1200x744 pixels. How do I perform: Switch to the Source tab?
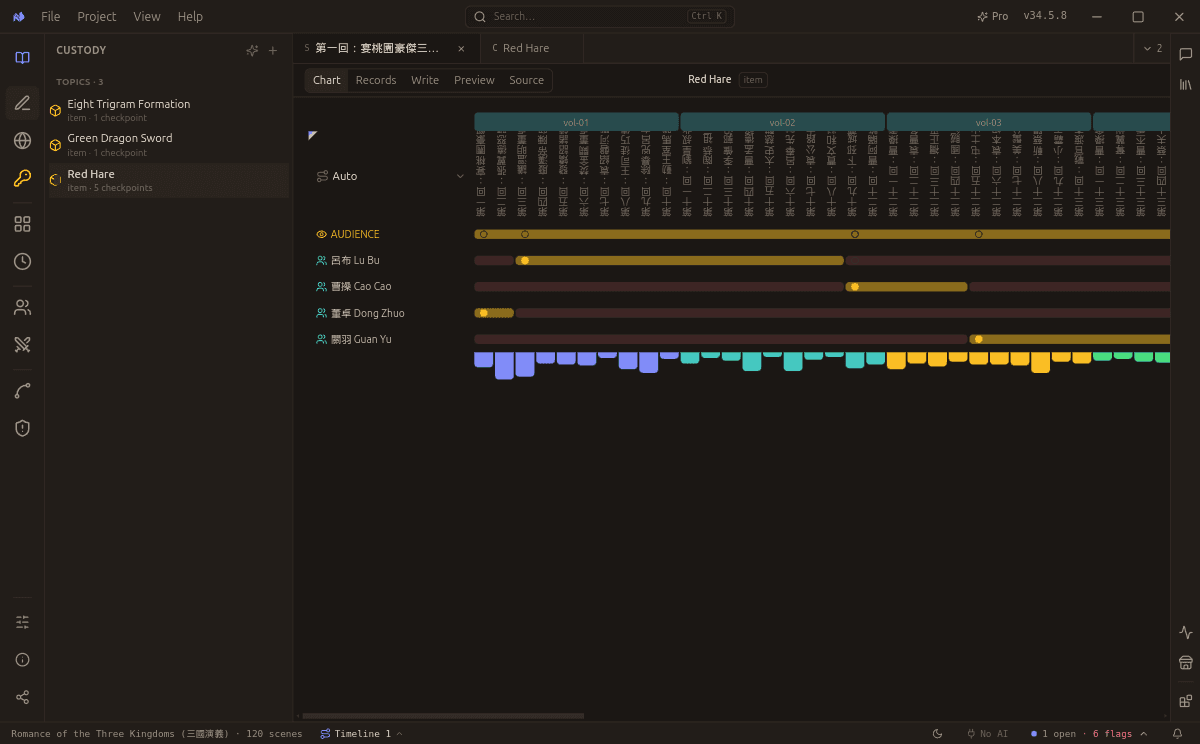(527, 80)
